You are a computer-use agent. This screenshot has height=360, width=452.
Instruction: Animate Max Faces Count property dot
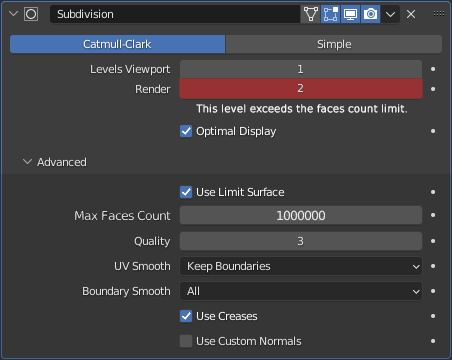click(433, 215)
